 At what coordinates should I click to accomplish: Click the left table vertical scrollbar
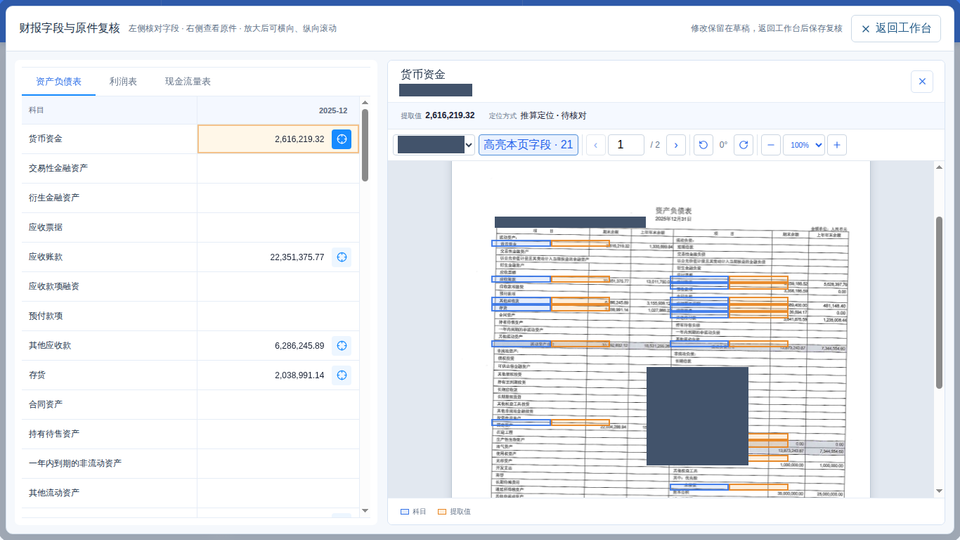click(x=365, y=145)
